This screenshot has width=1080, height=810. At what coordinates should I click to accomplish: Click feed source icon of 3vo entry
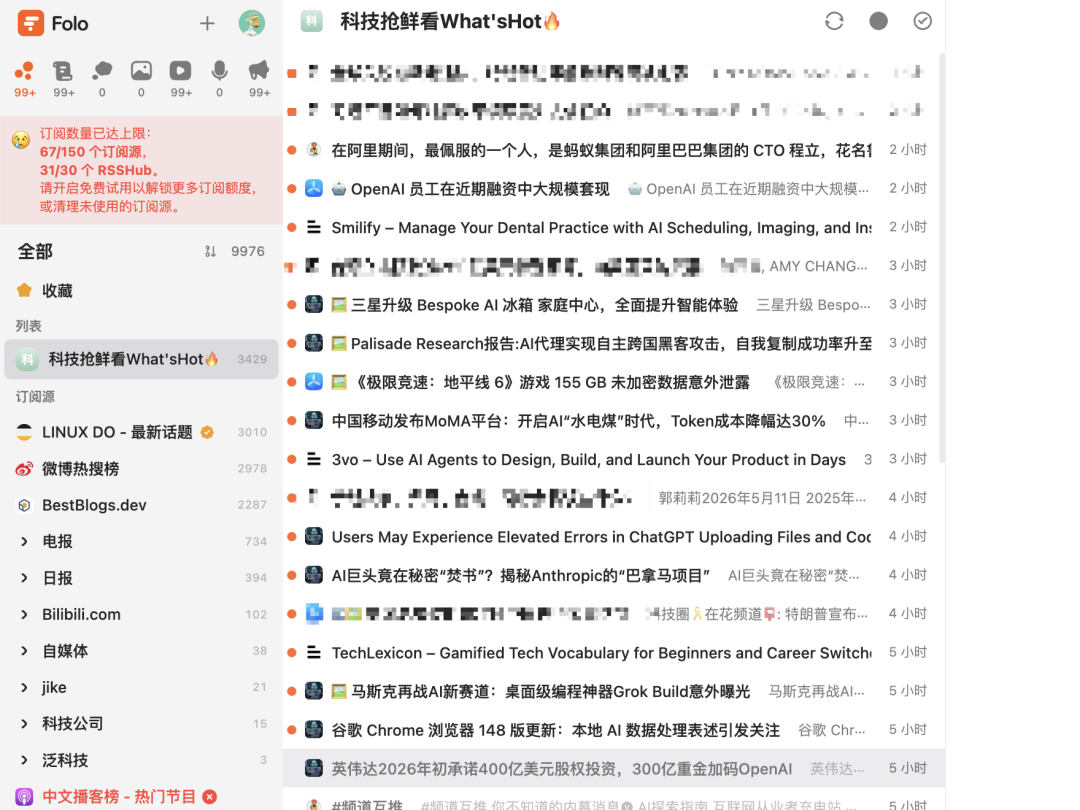313,458
